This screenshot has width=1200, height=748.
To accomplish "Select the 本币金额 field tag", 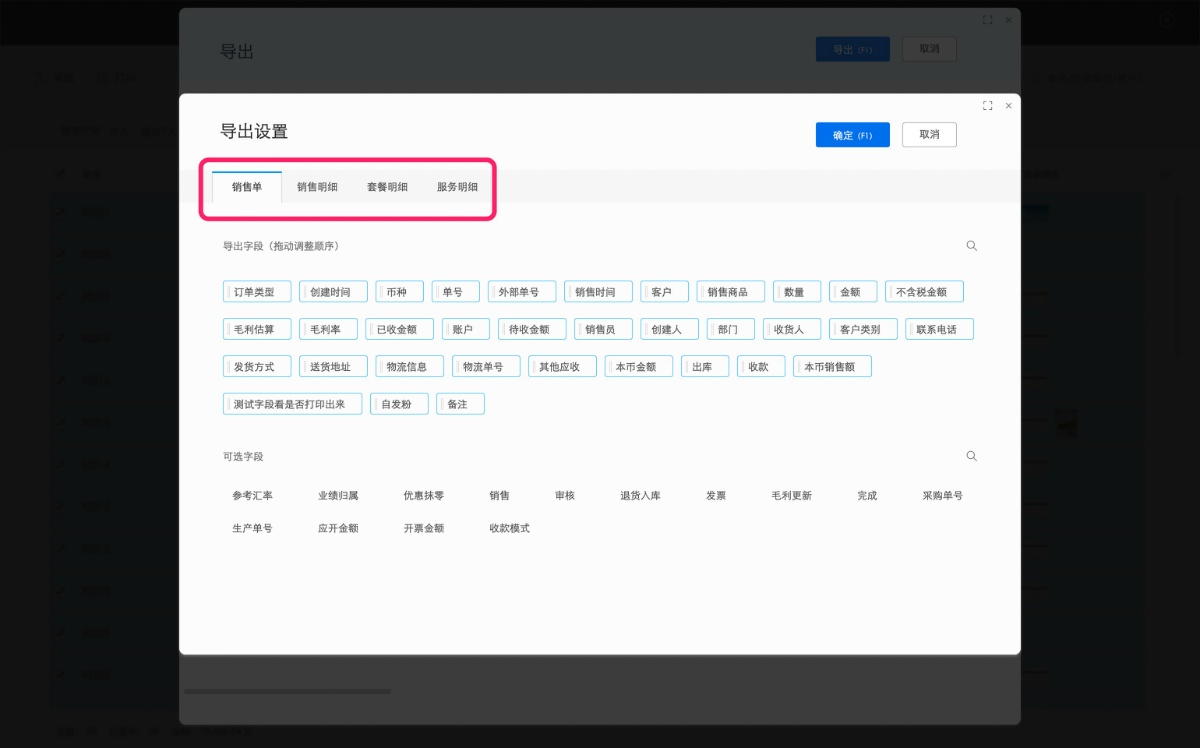I will click(638, 366).
